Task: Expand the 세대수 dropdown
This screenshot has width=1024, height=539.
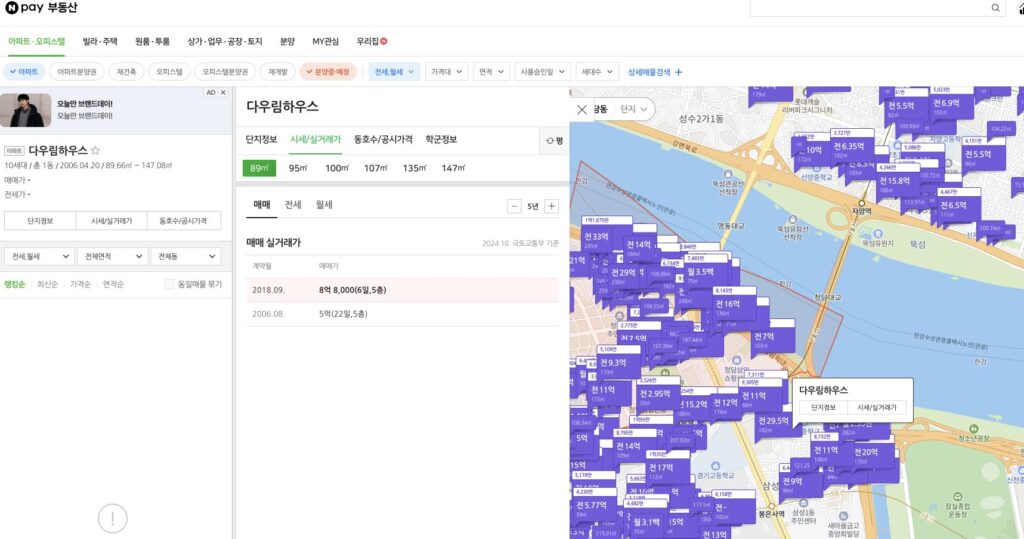Action: point(597,72)
